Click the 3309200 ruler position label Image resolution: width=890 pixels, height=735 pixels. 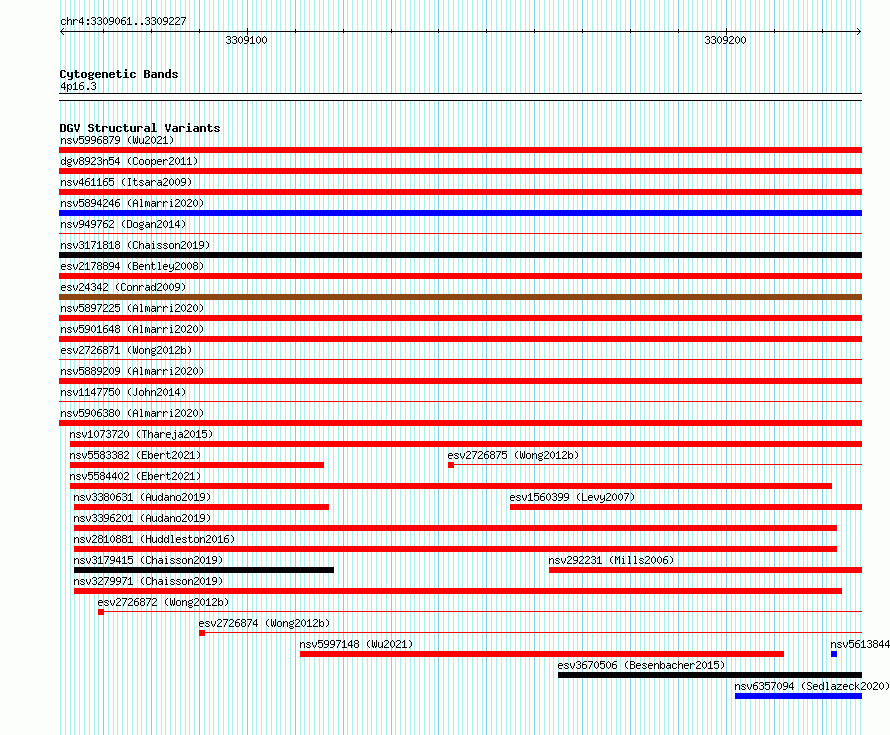click(725, 40)
